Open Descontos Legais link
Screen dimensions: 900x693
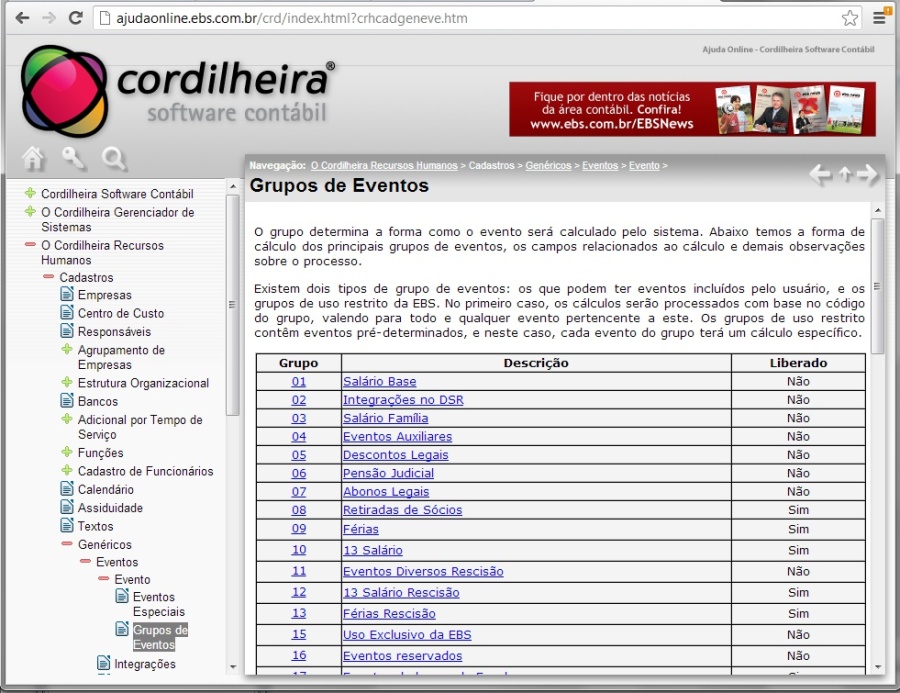(395, 455)
